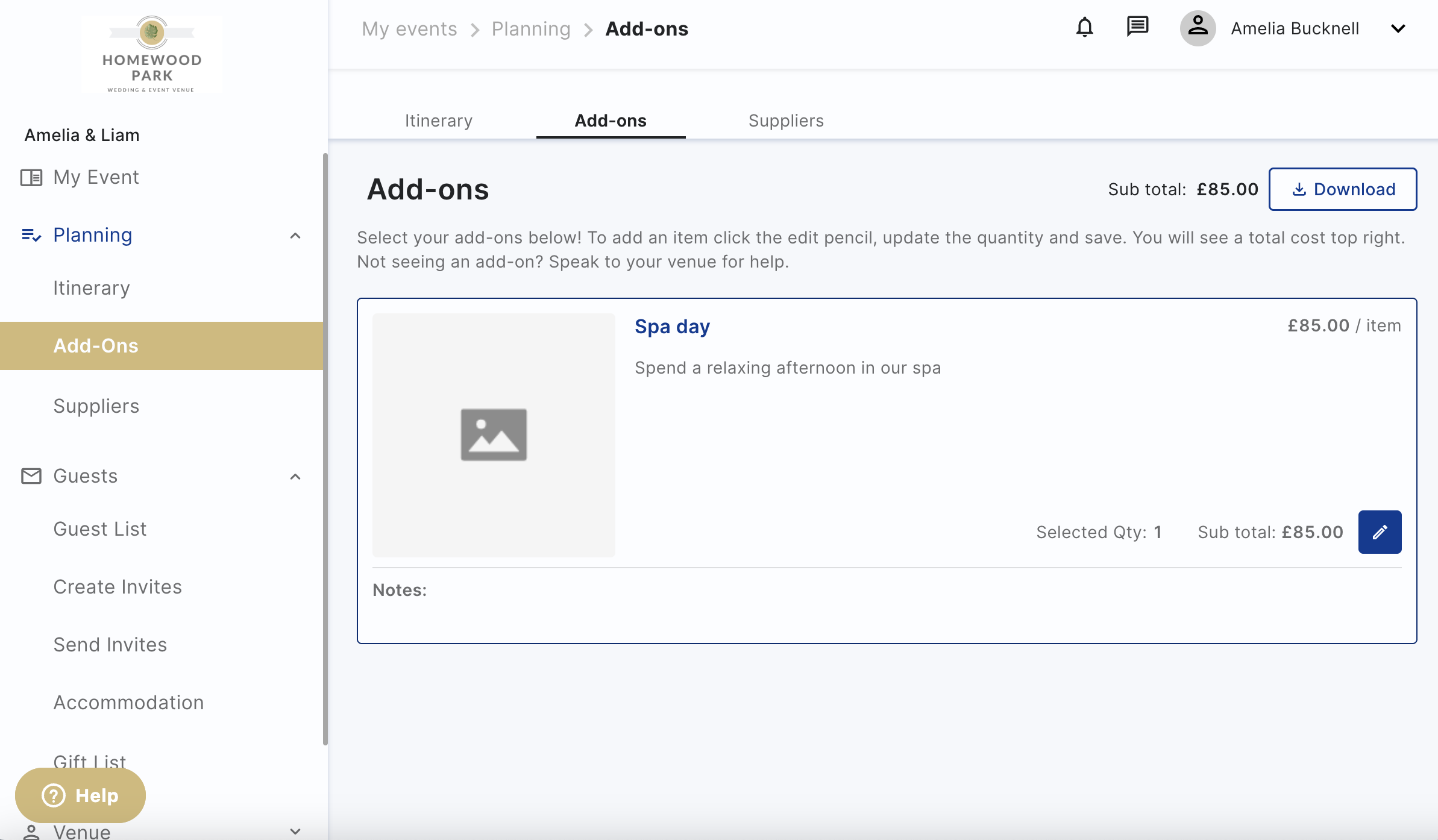This screenshot has height=840, width=1438.
Task: Click the question mark Help icon
Action: (54, 795)
